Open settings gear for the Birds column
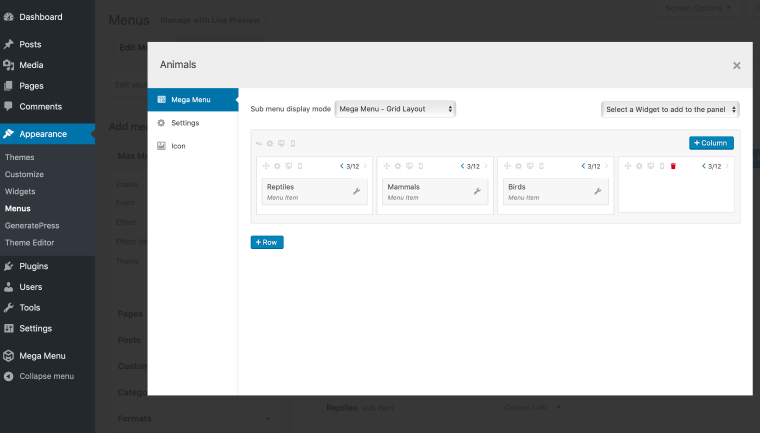The height and width of the screenshot is (433, 760). click(519, 166)
